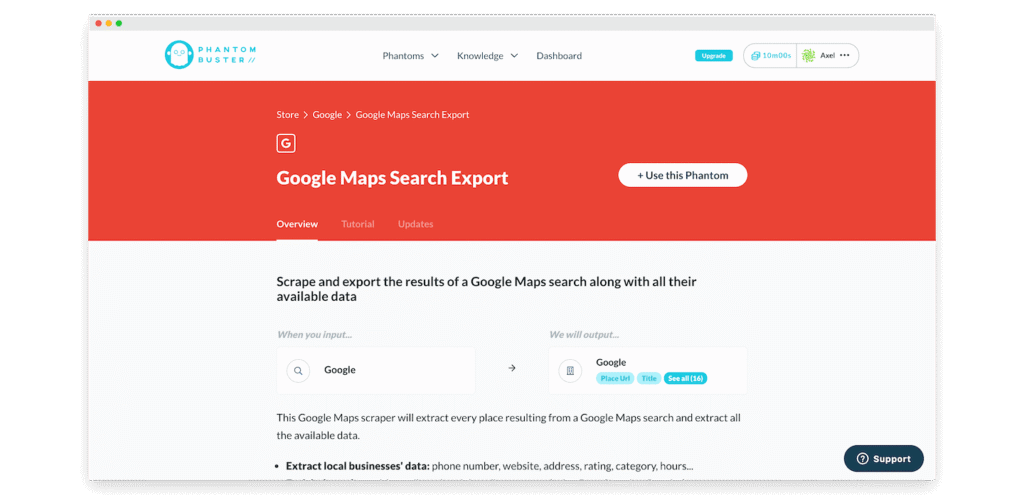
Task: Switch to the Updates tab
Action: (x=415, y=224)
